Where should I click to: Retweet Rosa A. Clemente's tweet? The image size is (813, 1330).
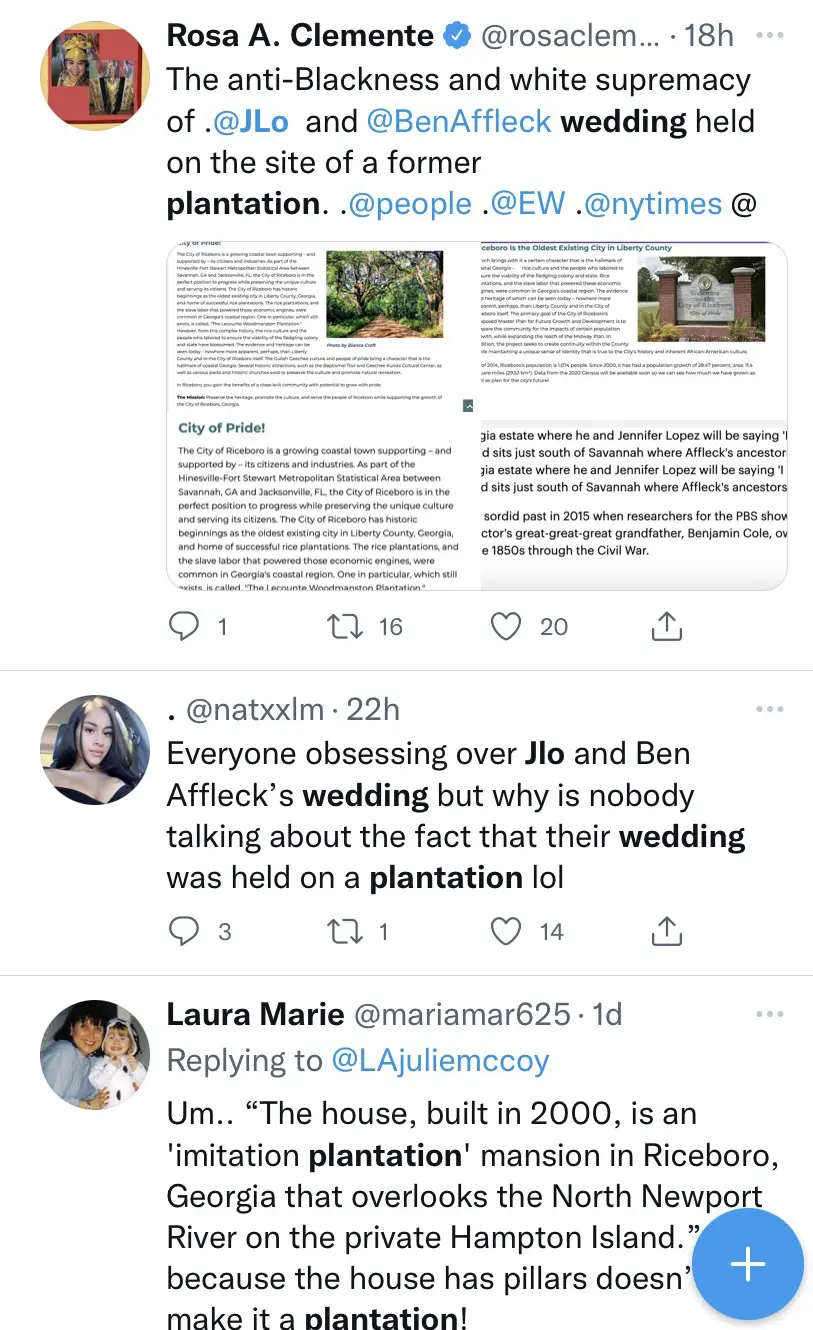pos(345,626)
